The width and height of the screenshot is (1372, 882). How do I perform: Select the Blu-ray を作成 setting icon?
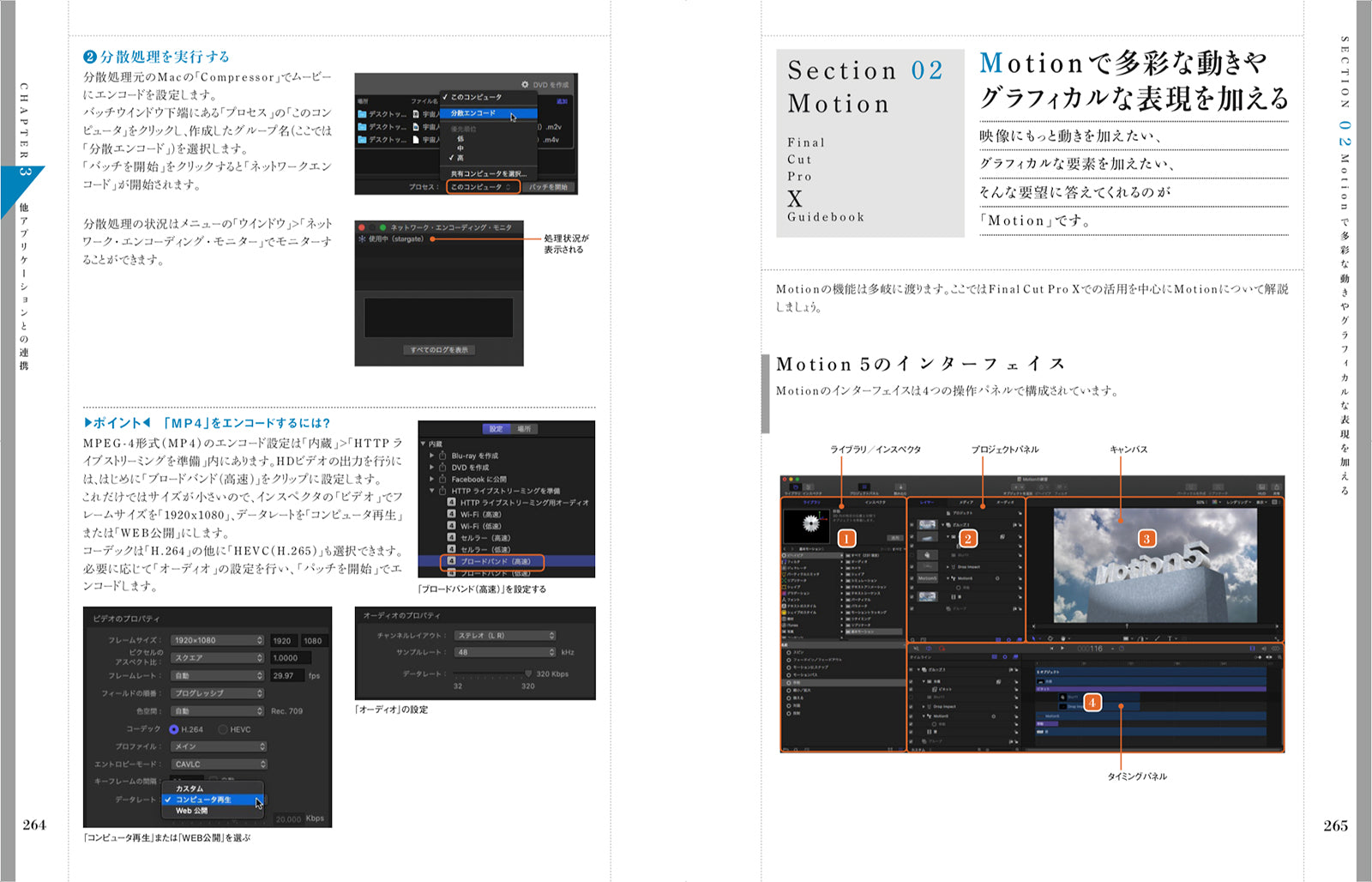click(x=442, y=456)
